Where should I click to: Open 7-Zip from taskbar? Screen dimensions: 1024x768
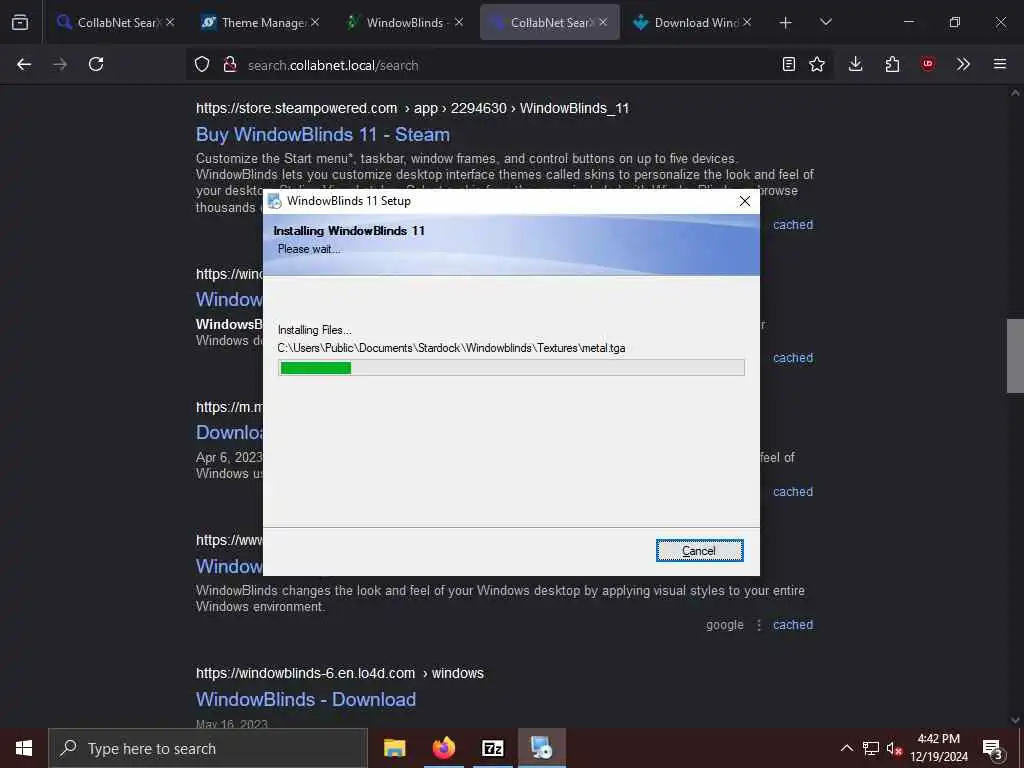[x=492, y=748]
